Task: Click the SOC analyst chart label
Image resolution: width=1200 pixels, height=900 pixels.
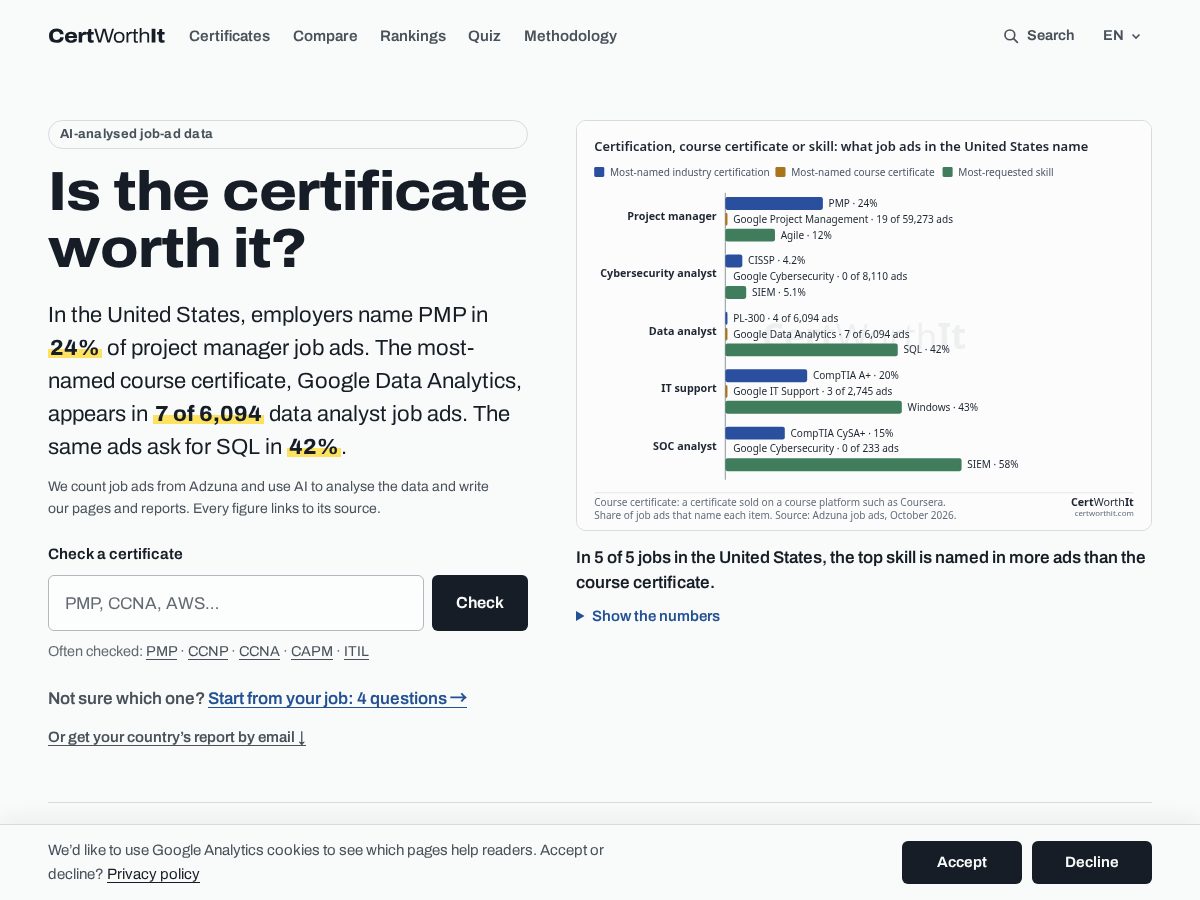Action: tap(684, 446)
